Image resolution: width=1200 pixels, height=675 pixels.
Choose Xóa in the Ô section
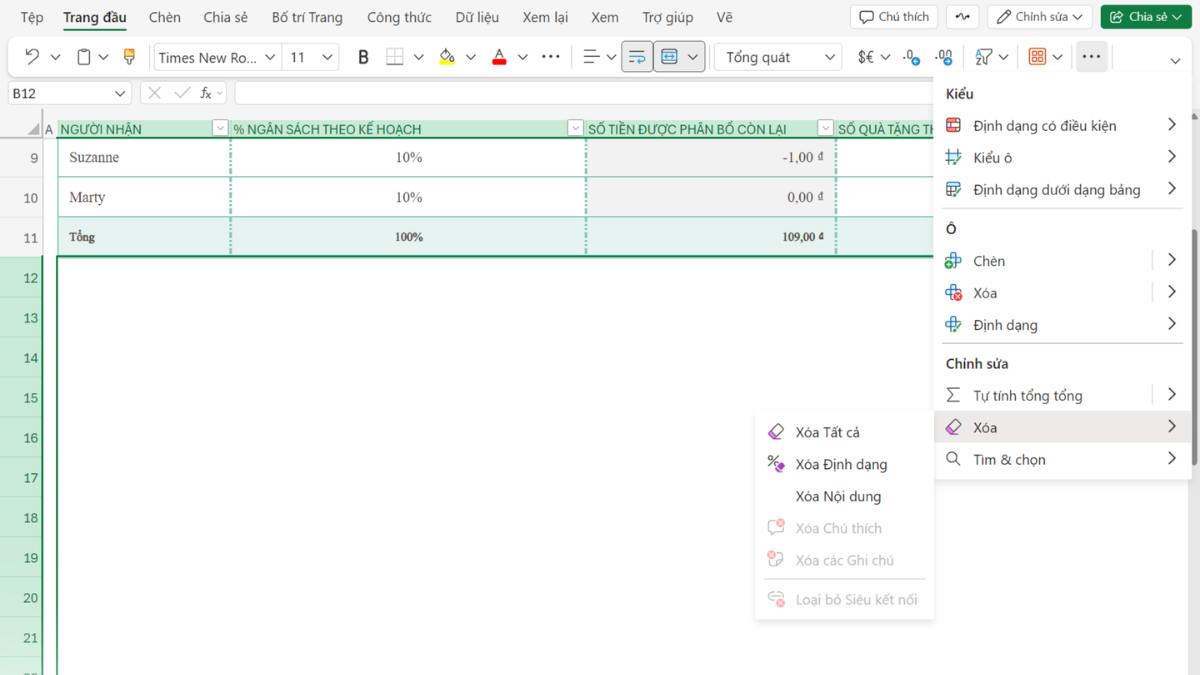[1045, 293]
